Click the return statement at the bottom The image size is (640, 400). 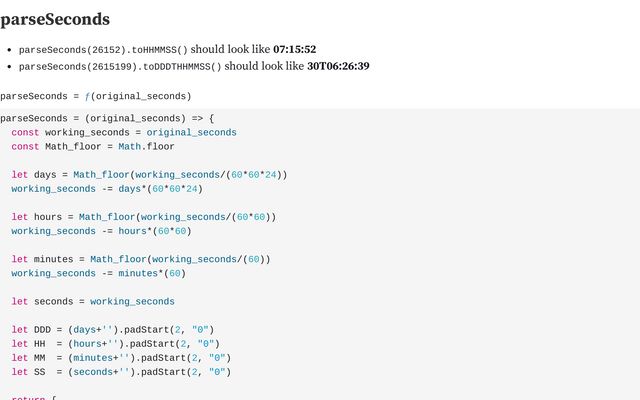coord(34,397)
